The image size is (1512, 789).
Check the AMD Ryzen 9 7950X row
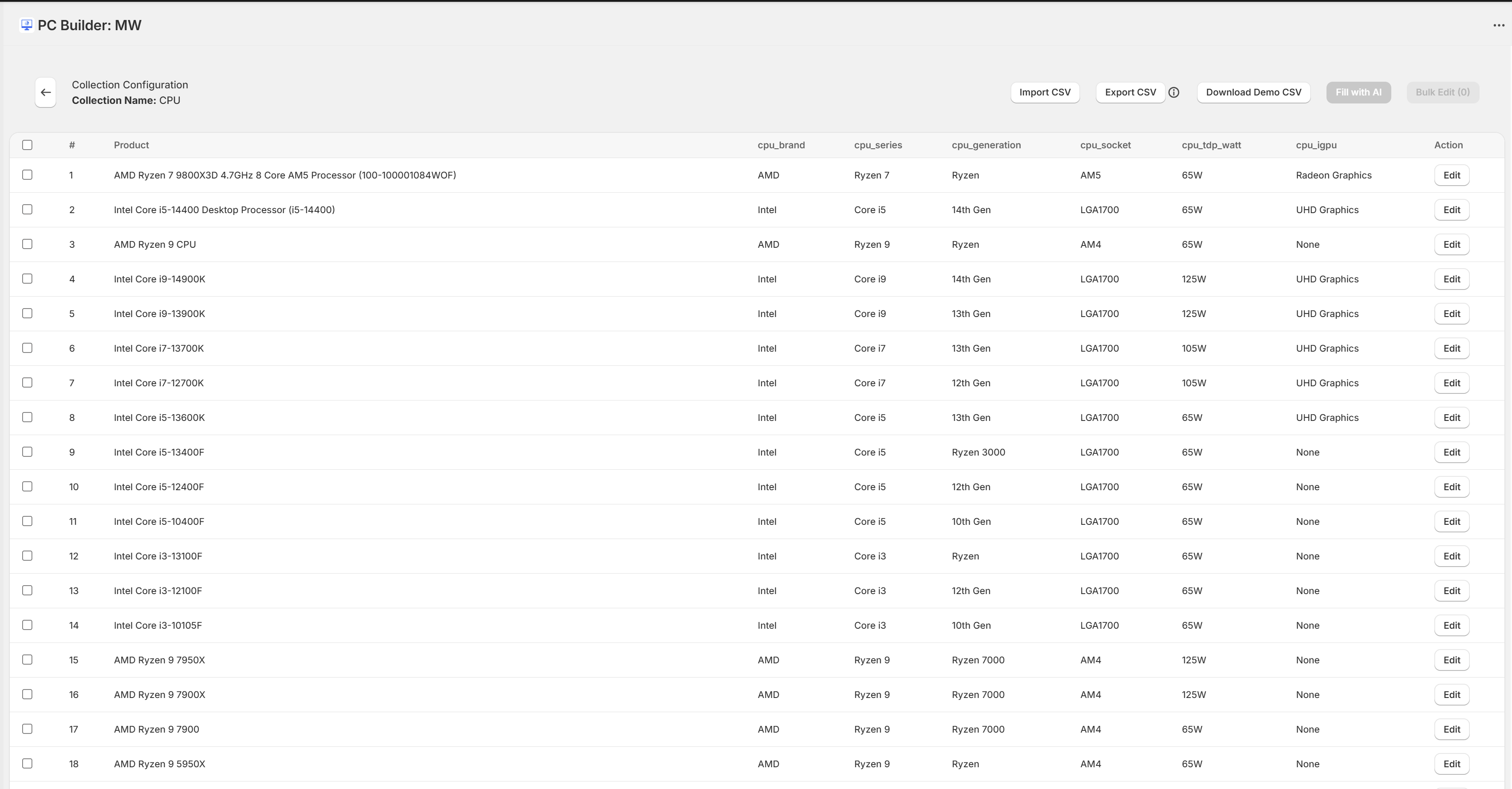pyautogui.click(x=27, y=659)
